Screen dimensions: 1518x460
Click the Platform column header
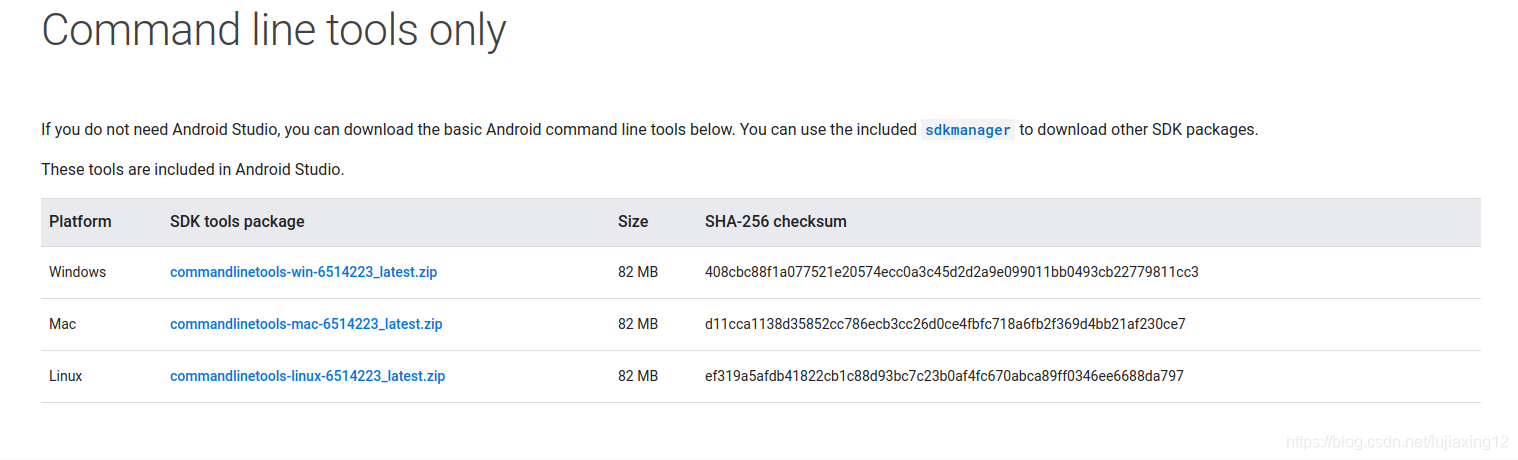80,221
